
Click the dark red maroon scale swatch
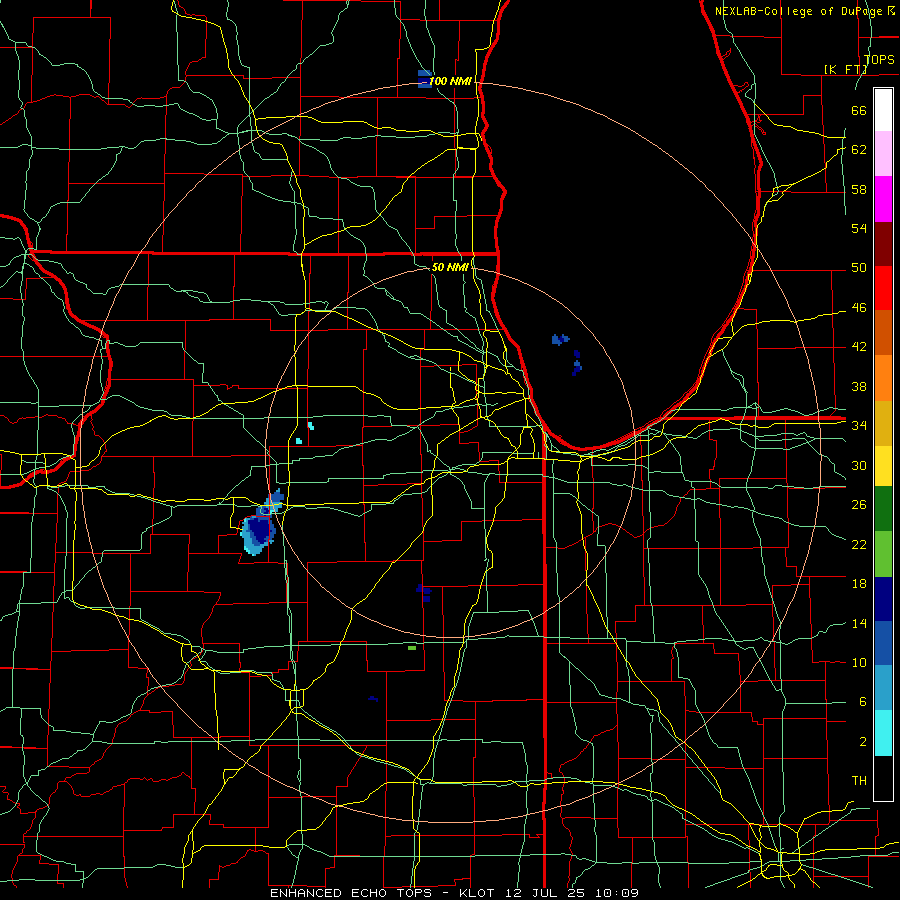(x=883, y=243)
